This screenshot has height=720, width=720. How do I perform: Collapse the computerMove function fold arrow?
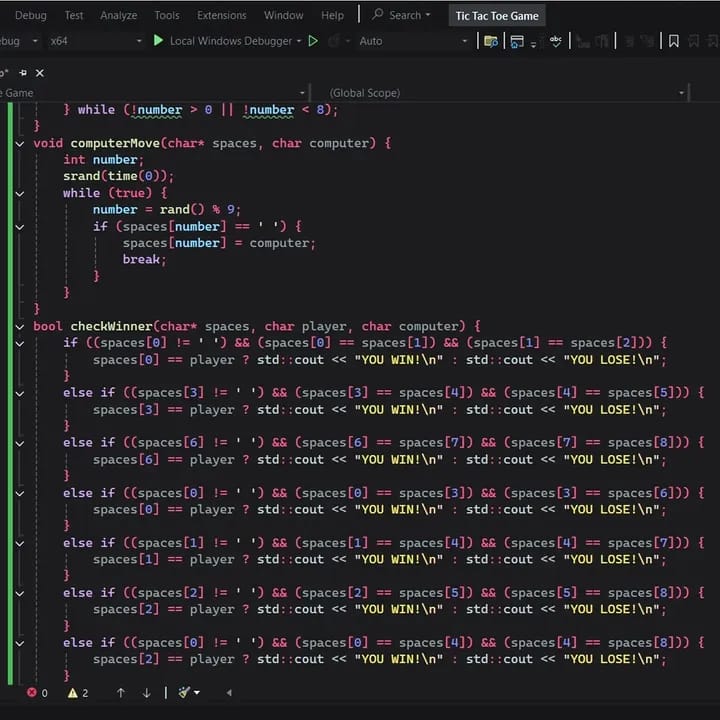pos(20,144)
